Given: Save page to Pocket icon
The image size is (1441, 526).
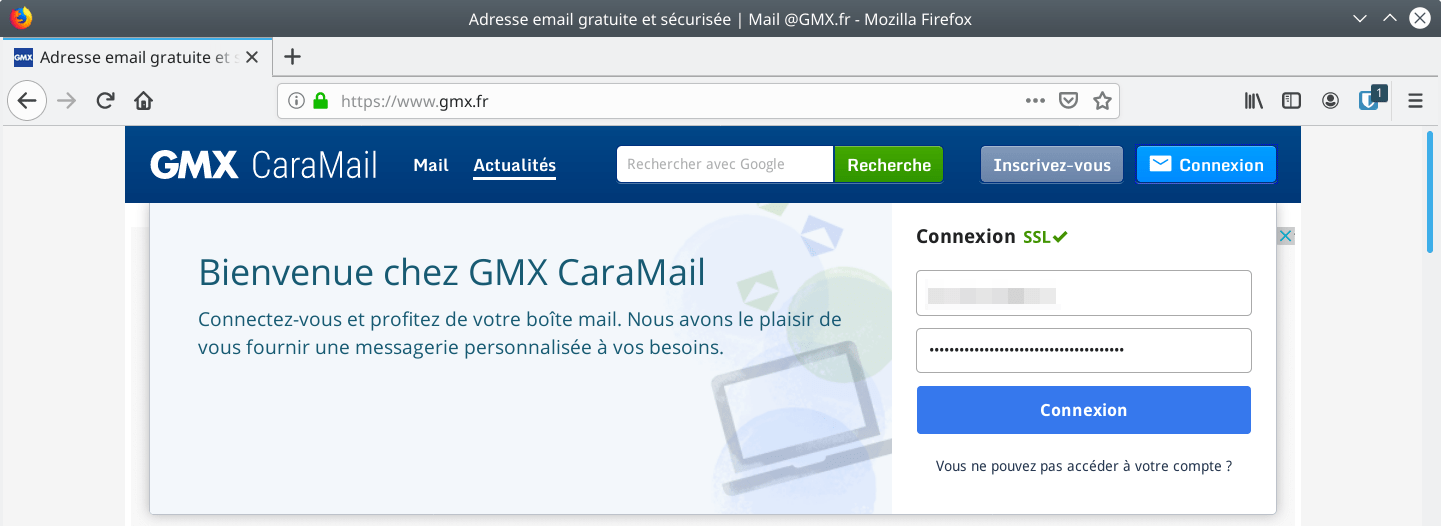Looking at the screenshot, I should [x=1068, y=100].
